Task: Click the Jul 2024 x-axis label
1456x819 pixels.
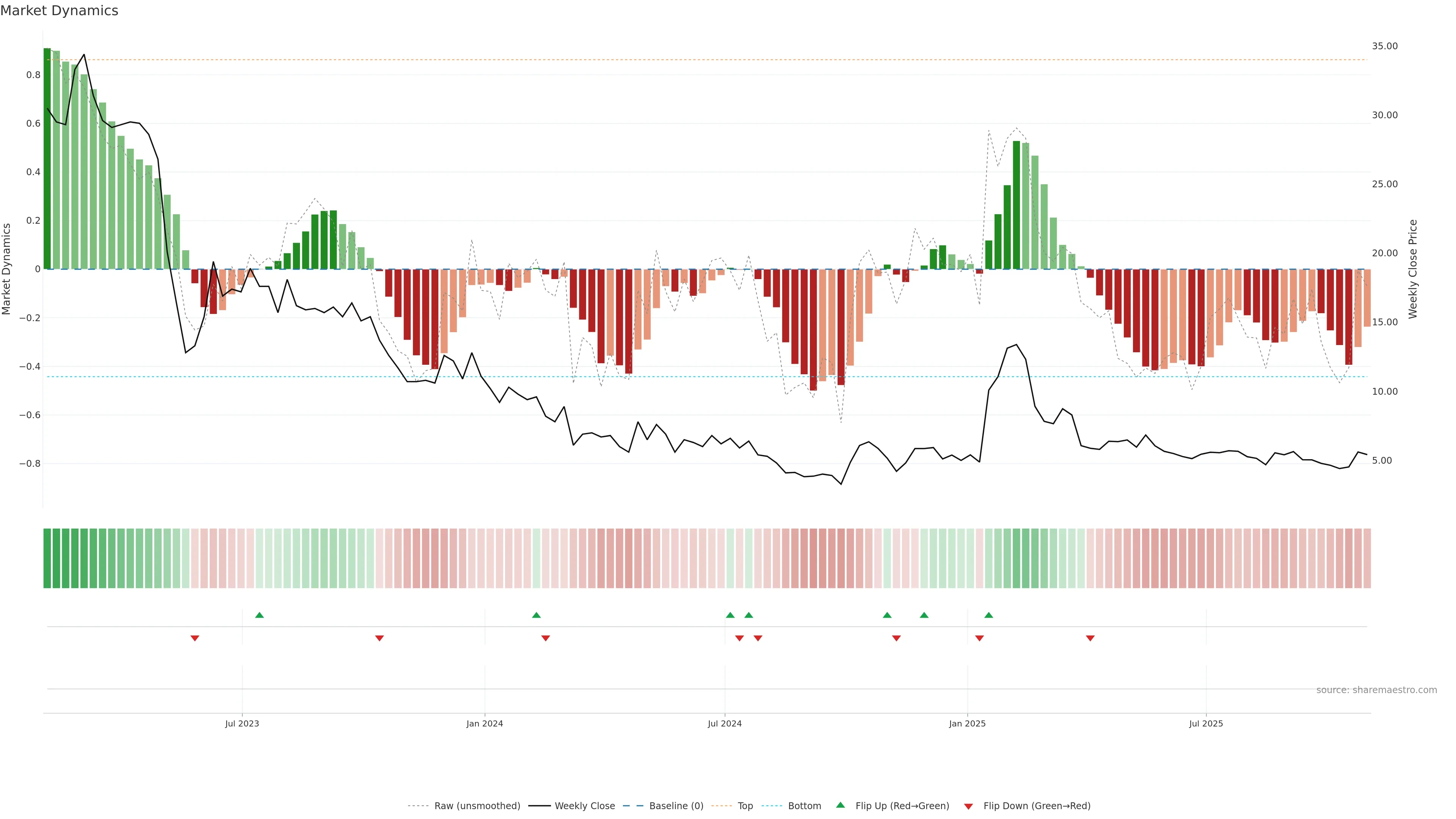Action: pos(725,723)
